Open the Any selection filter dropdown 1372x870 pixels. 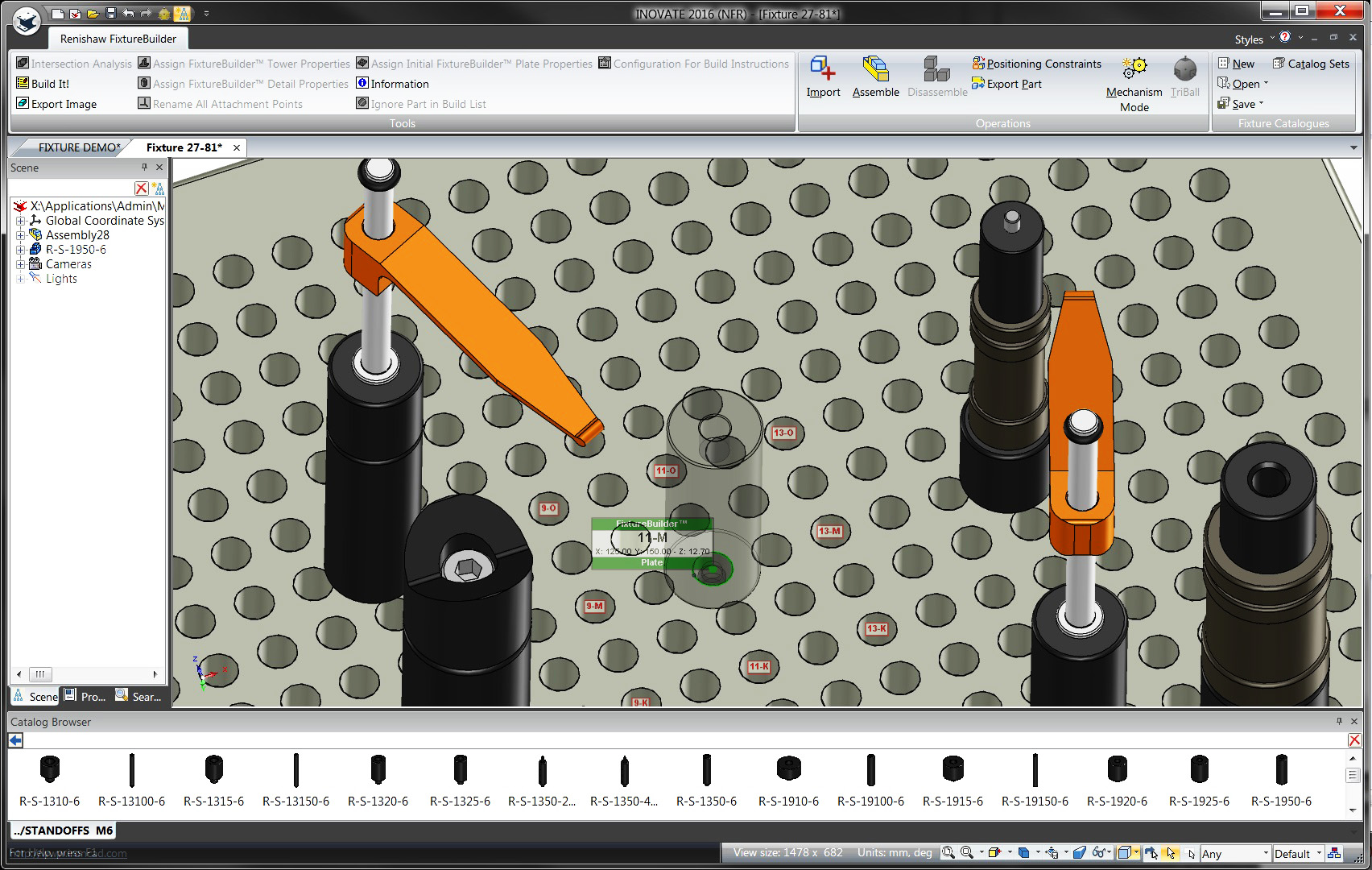[x=1235, y=853]
